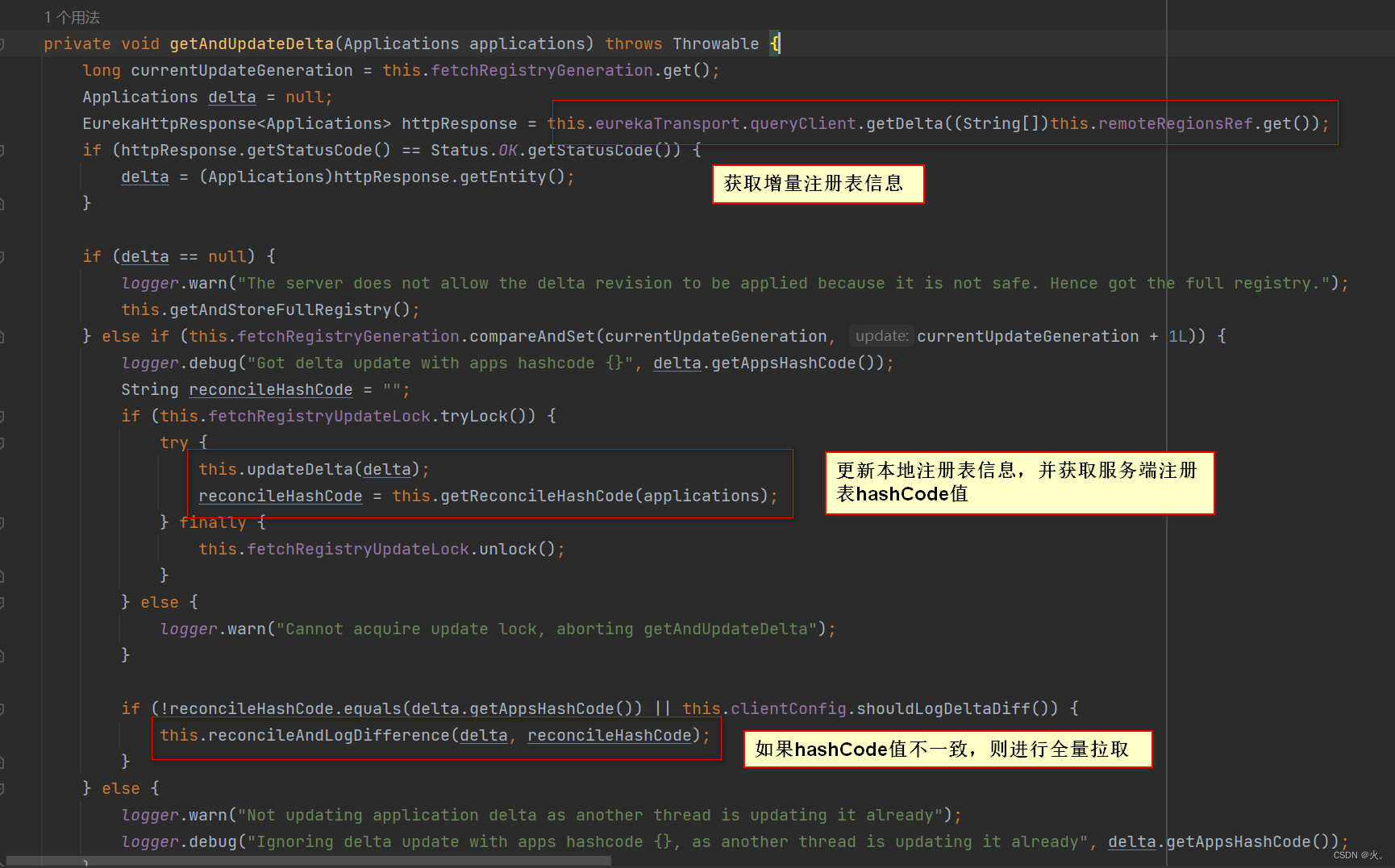This screenshot has width=1395, height=868.
Task: Collapse the last '} else {' block fold marker
Action: pyautogui.click(x=2, y=788)
